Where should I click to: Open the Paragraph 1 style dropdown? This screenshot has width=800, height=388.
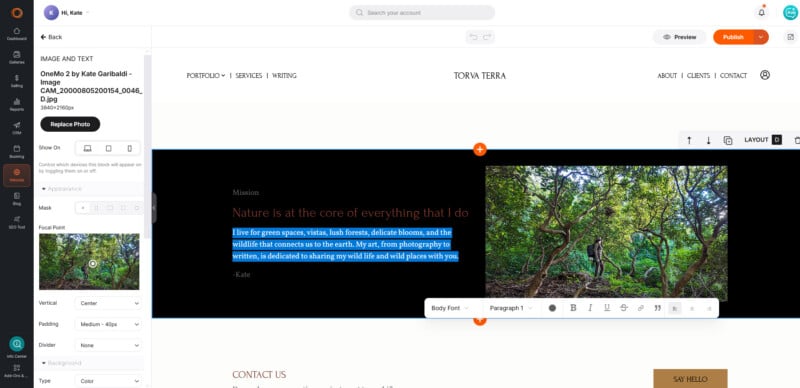point(510,308)
